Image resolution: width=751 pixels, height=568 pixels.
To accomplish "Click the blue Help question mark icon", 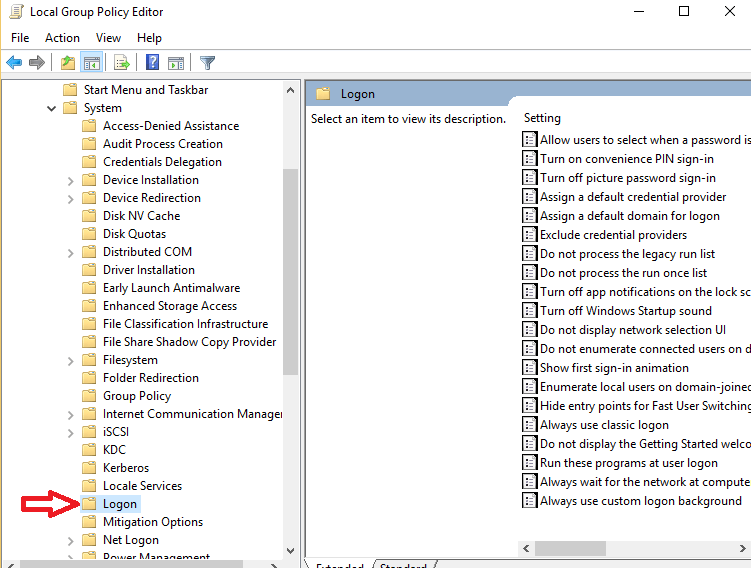I will [152, 62].
